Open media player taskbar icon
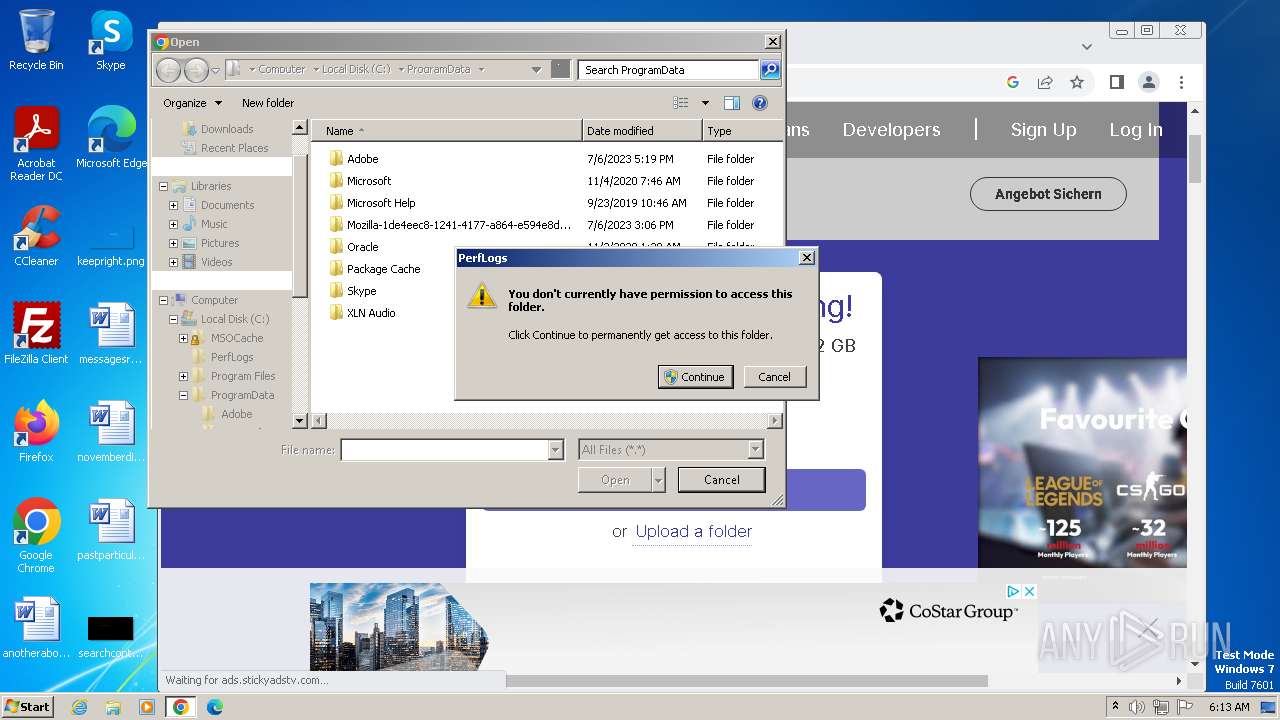Screen dimensions: 1280x720 [147, 707]
